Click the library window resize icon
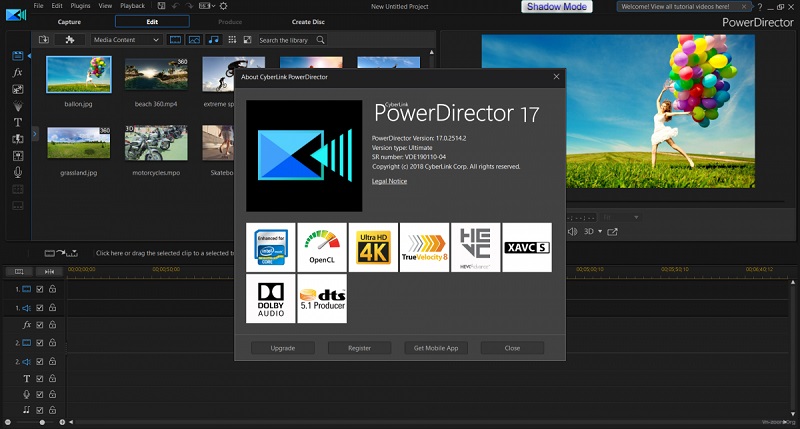The height and width of the screenshot is (429, 800). pos(247,39)
